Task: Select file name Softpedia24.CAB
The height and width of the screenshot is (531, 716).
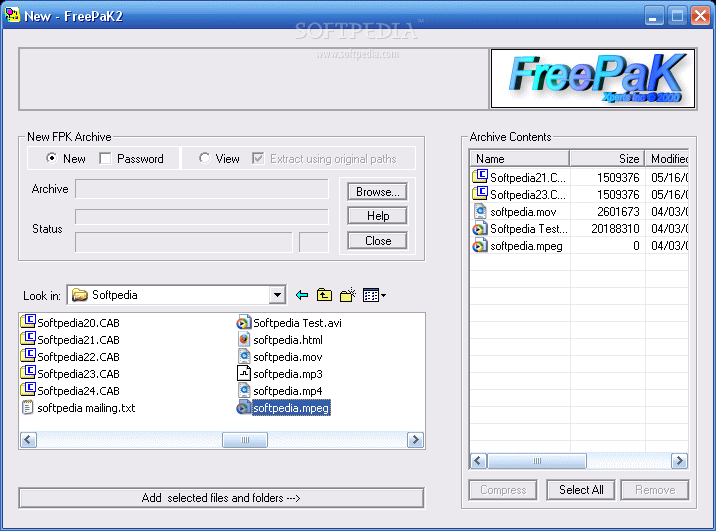Action: click(79, 390)
